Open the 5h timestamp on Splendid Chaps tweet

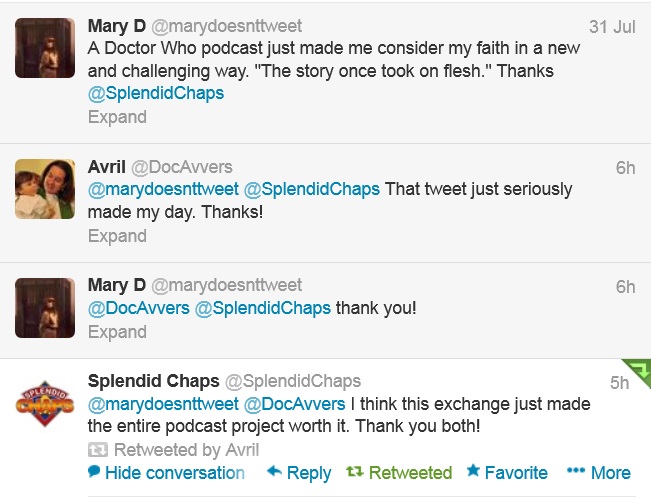[x=620, y=382]
